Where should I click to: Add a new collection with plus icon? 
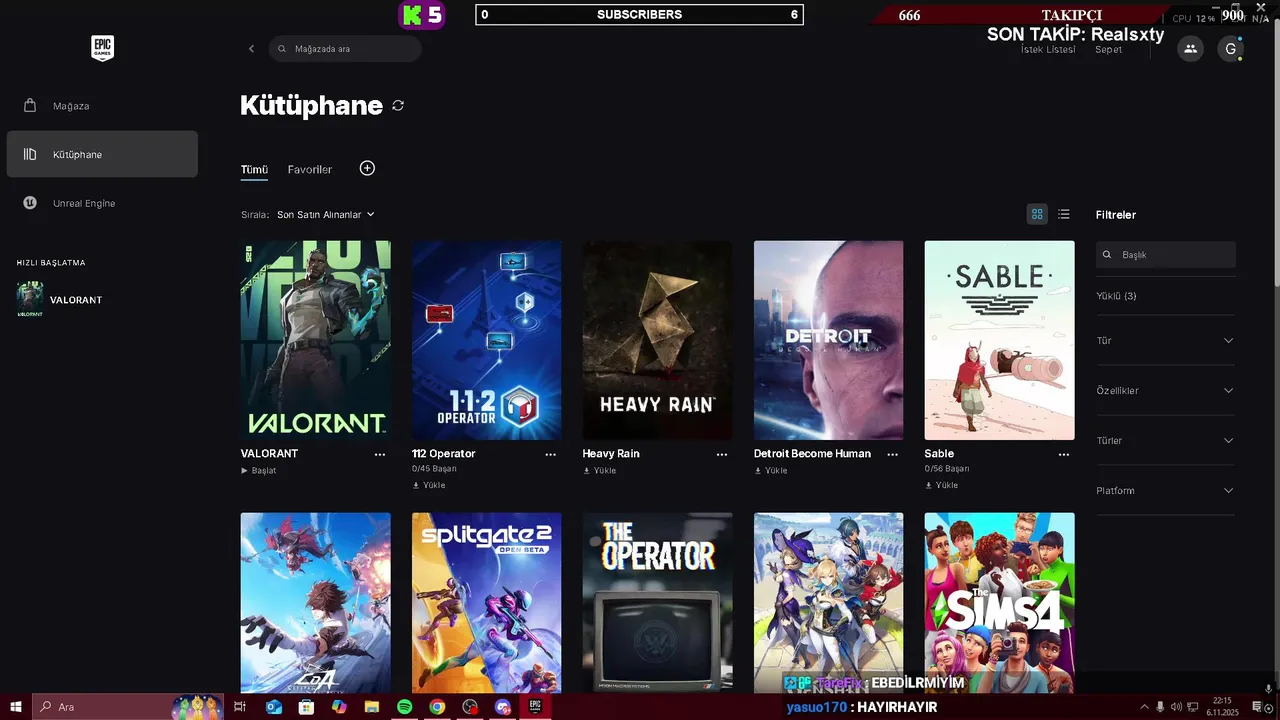click(367, 168)
